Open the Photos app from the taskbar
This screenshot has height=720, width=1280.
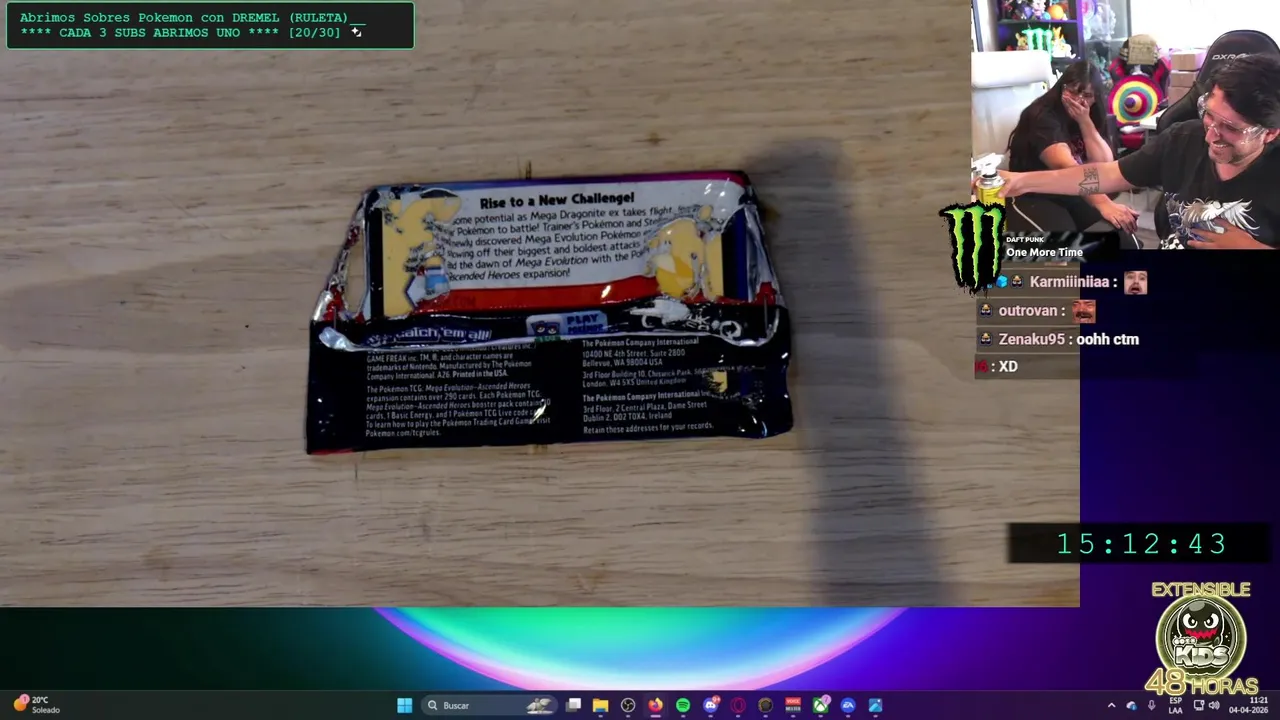pos(875,705)
